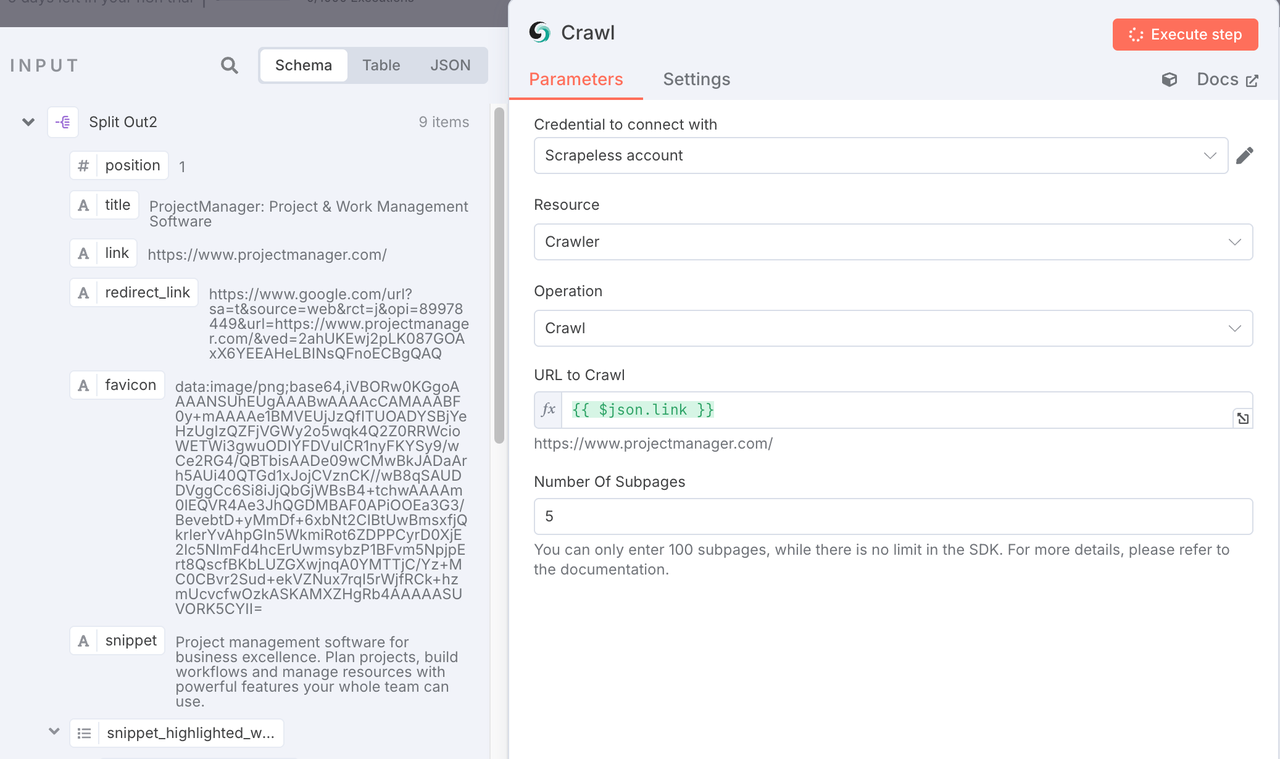The image size is (1280, 759).
Task: Click the string type icon beside link
Action: [84, 253]
